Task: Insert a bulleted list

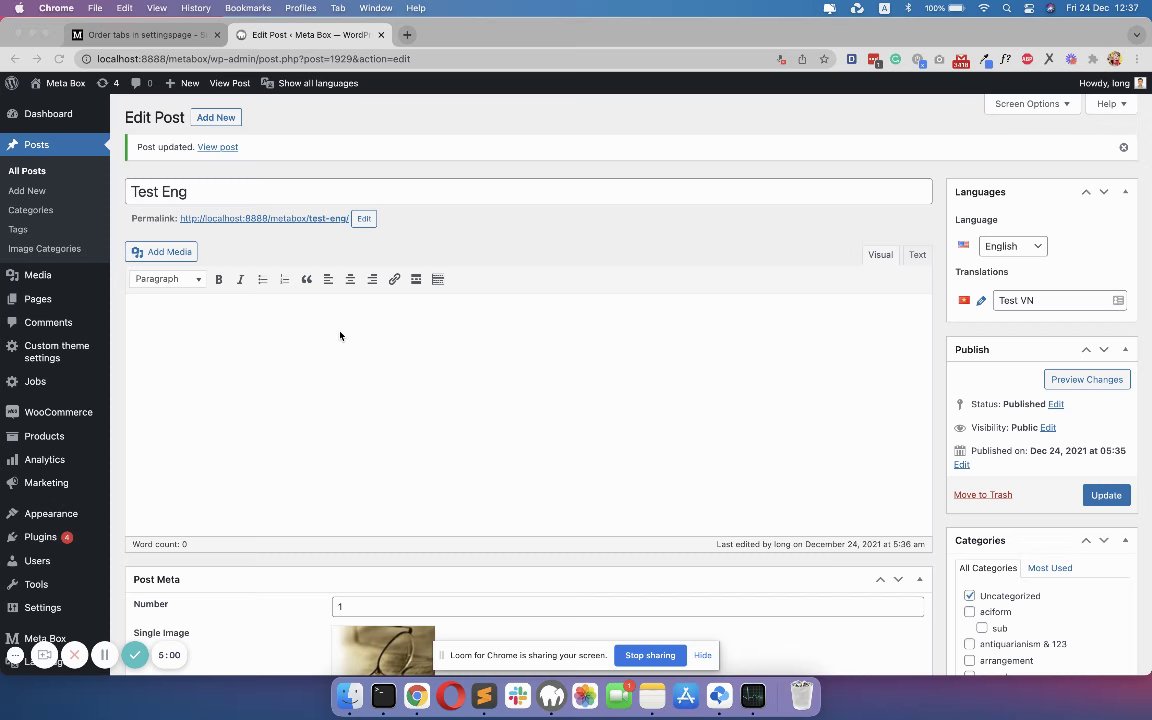Action: [x=262, y=279]
